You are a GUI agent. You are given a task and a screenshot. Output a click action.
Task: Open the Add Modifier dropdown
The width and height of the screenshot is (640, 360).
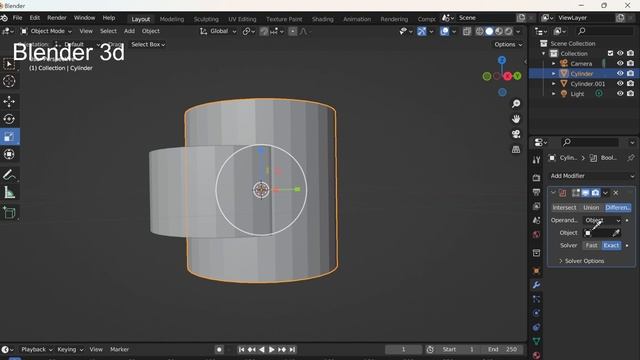tap(592, 176)
